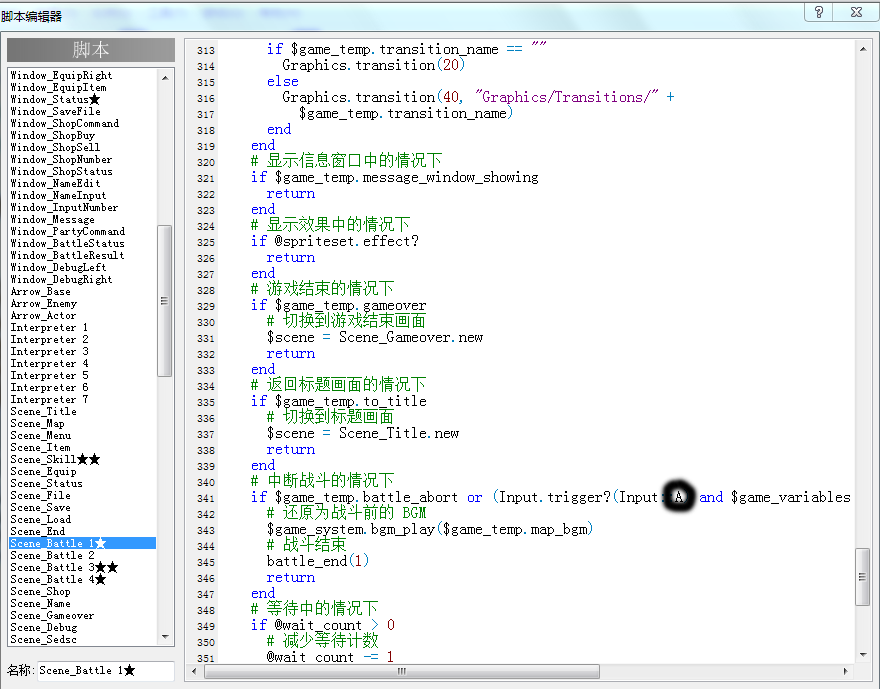The height and width of the screenshot is (689, 880).
Task: Open the Scene_Debug script
Action: tap(44, 627)
